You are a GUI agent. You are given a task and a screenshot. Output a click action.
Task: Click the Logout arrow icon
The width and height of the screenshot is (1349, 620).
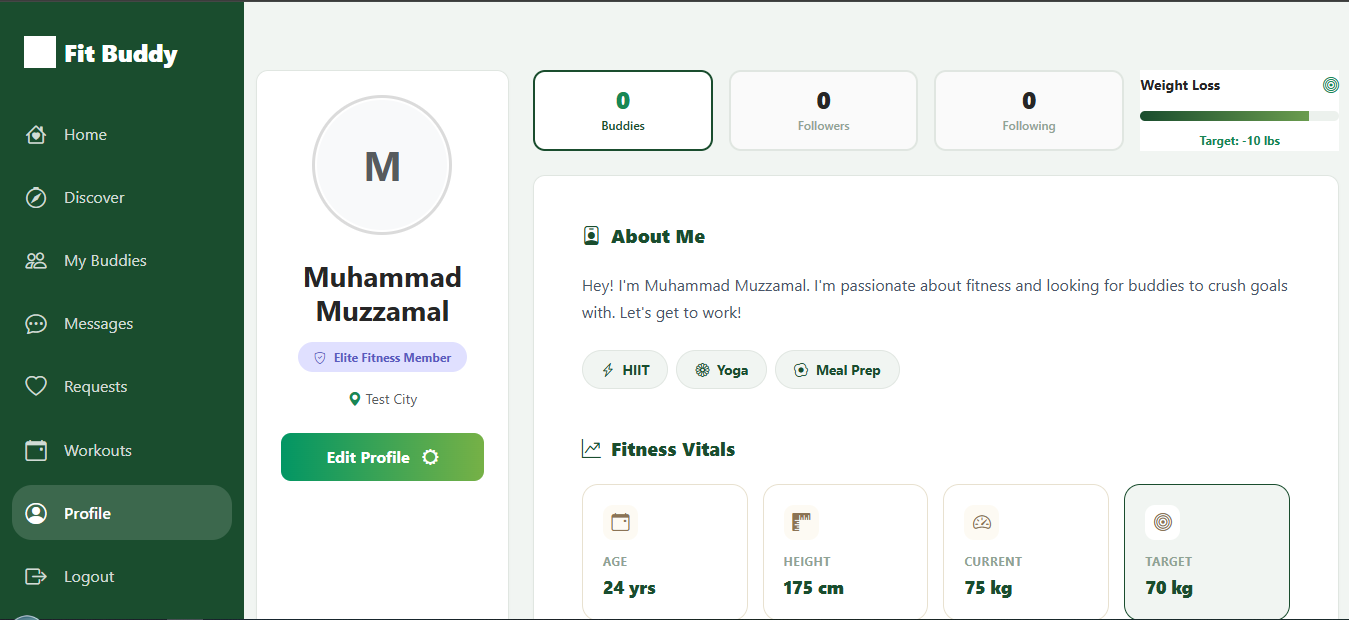coord(36,577)
